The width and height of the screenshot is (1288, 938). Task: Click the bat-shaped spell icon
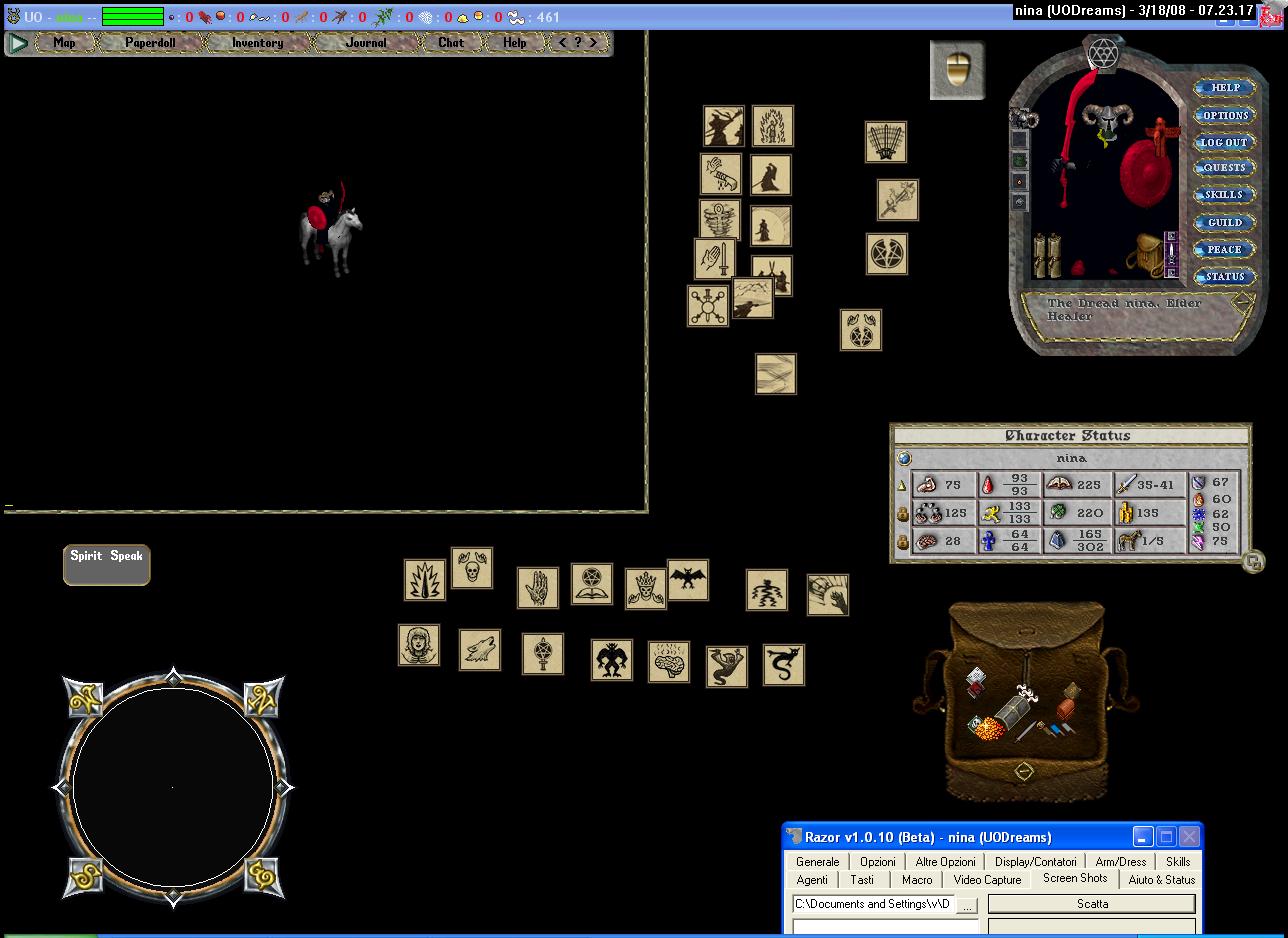[688, 580]
